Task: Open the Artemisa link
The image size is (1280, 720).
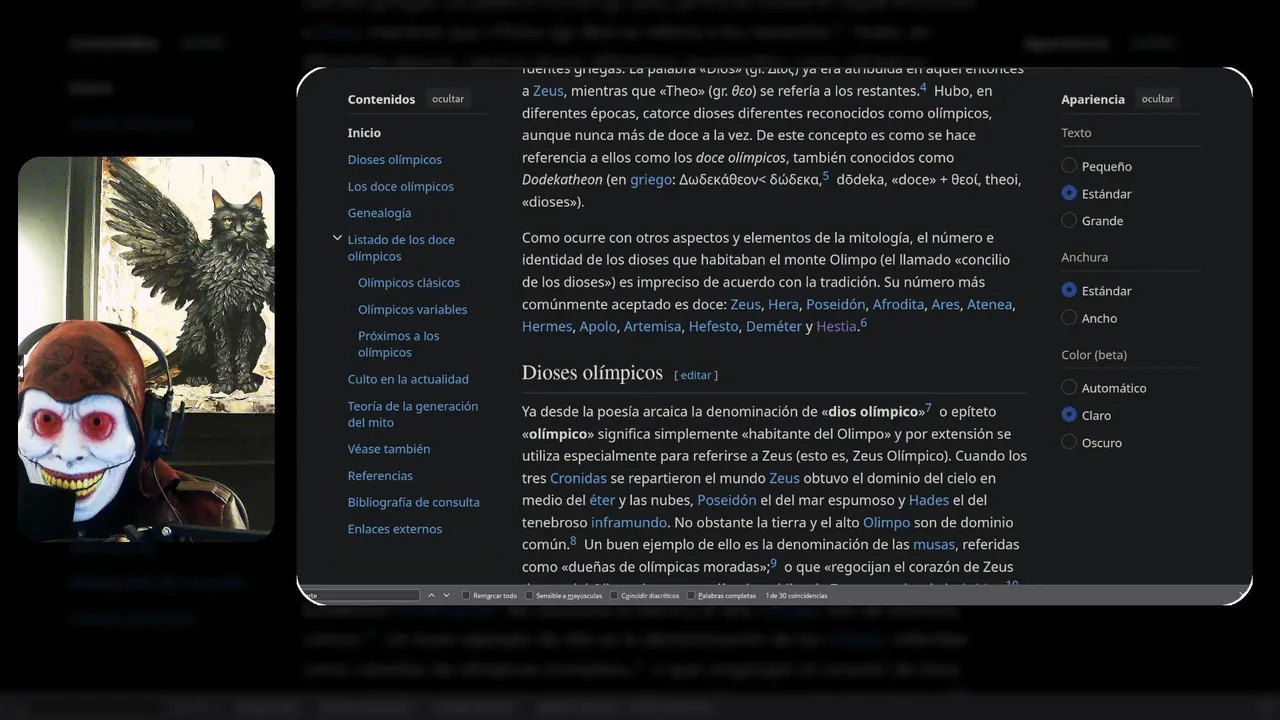Action: coord(652,326)
